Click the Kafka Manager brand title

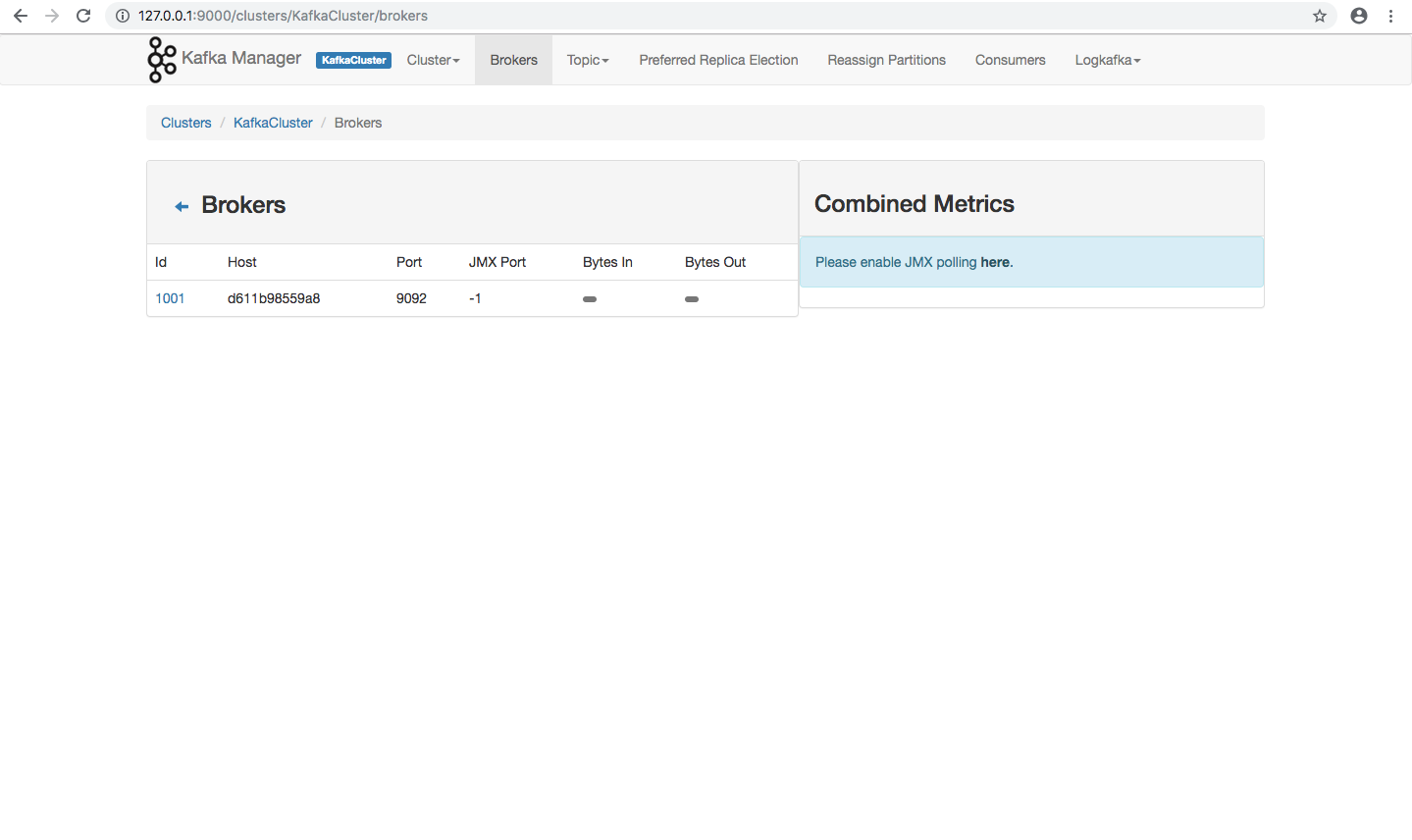coord(241,58)
